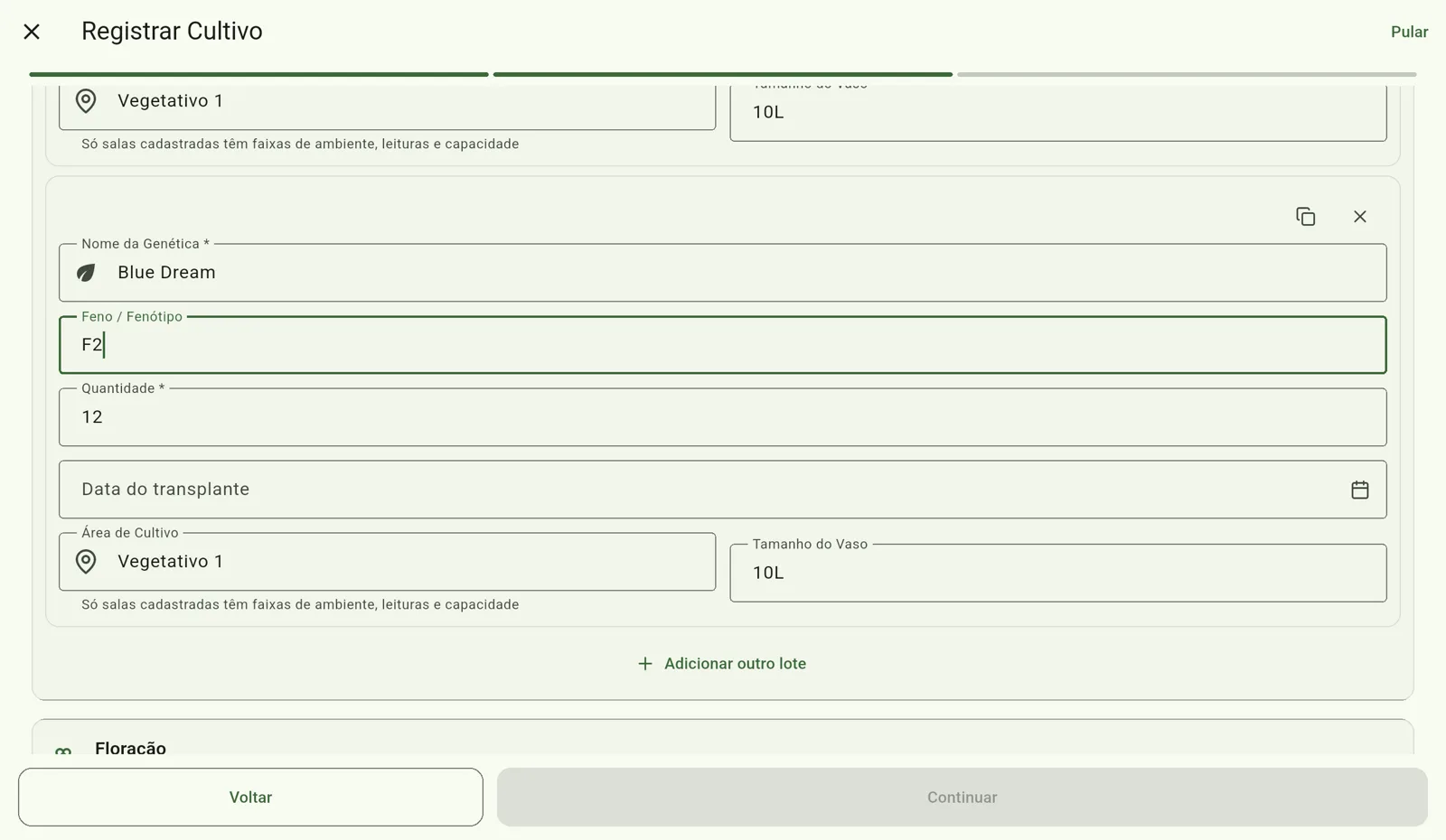The width and height of the screenshot is (1446, 840).
Task: Edit Tamanho do Vaso 10L in Blue Dream batch
Action: [x=1057, y=573]
